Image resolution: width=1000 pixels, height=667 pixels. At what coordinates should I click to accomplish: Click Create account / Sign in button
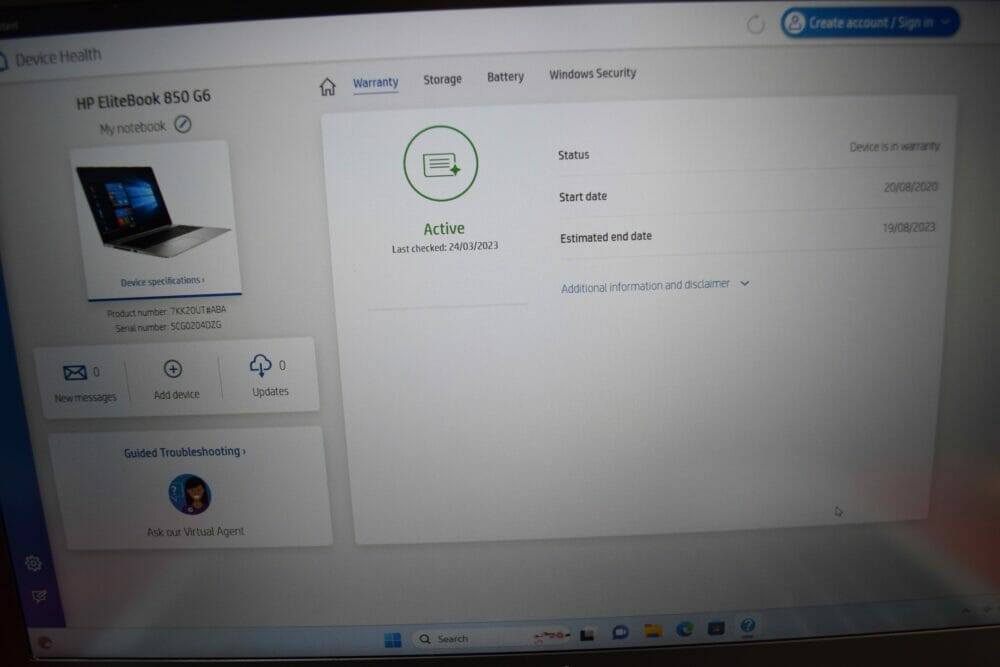(x=870, y=23)
